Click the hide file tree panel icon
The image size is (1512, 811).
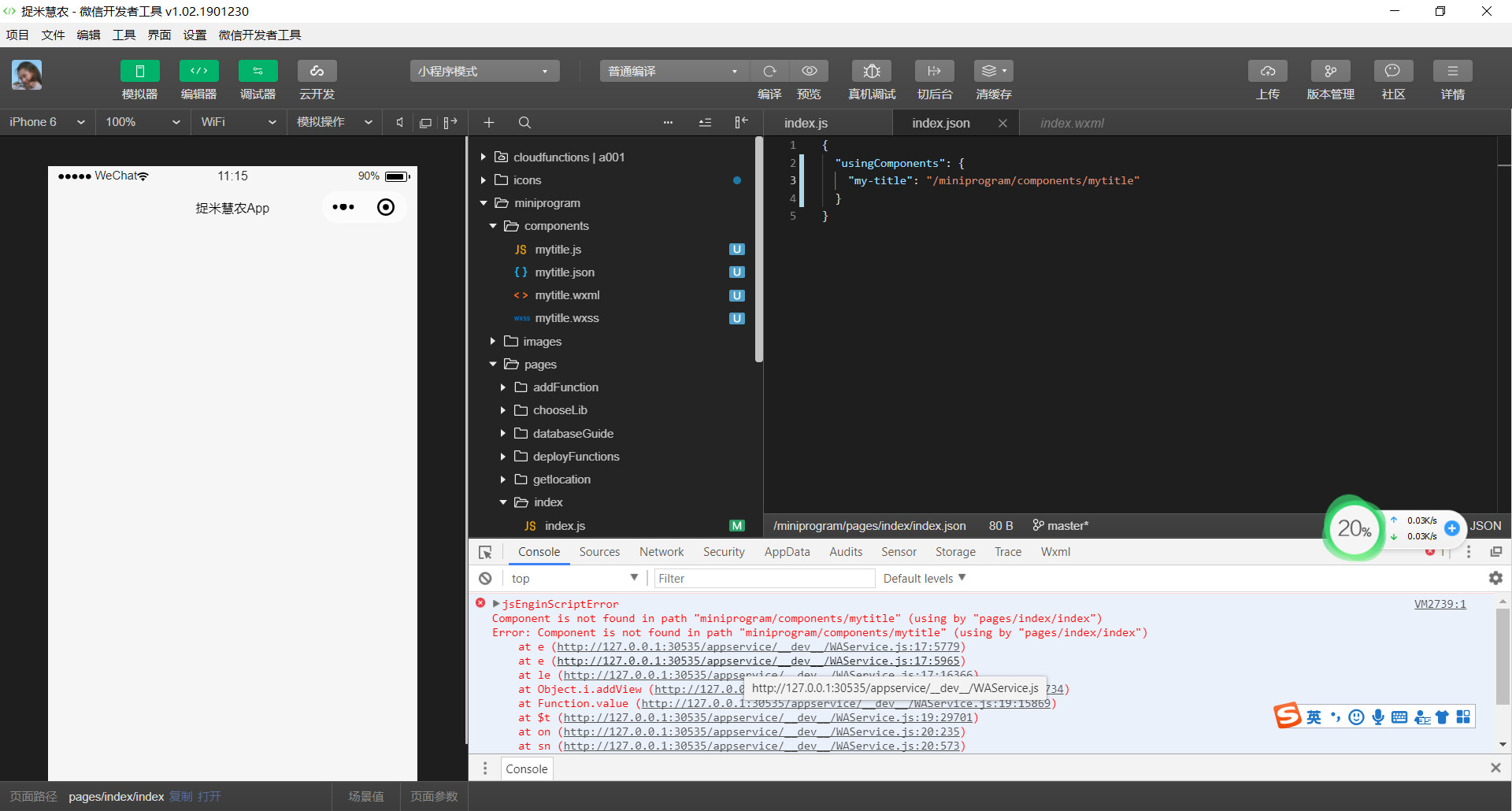(741, 122)
